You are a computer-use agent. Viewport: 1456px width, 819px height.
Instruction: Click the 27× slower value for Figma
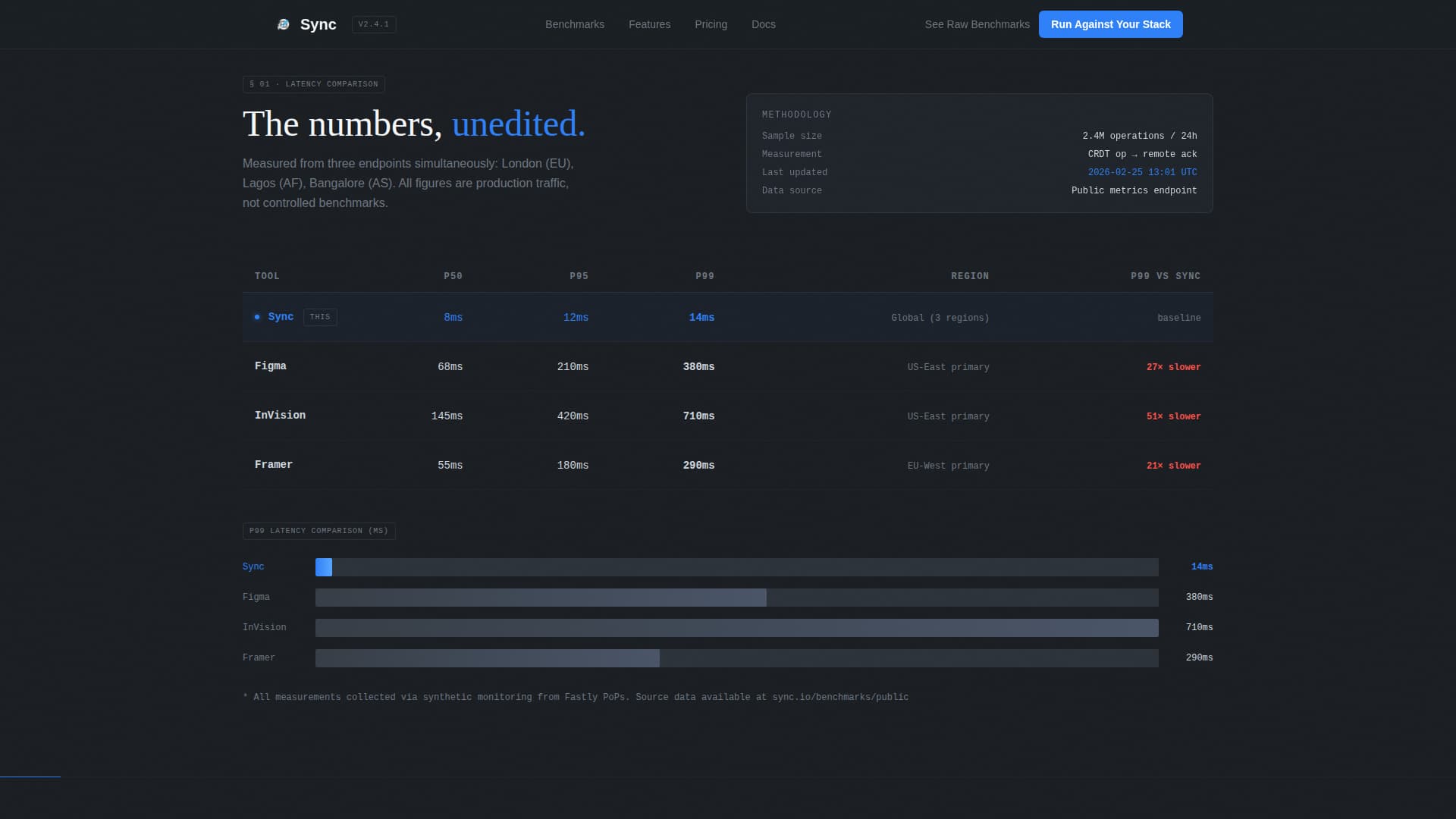[1173, 366]
